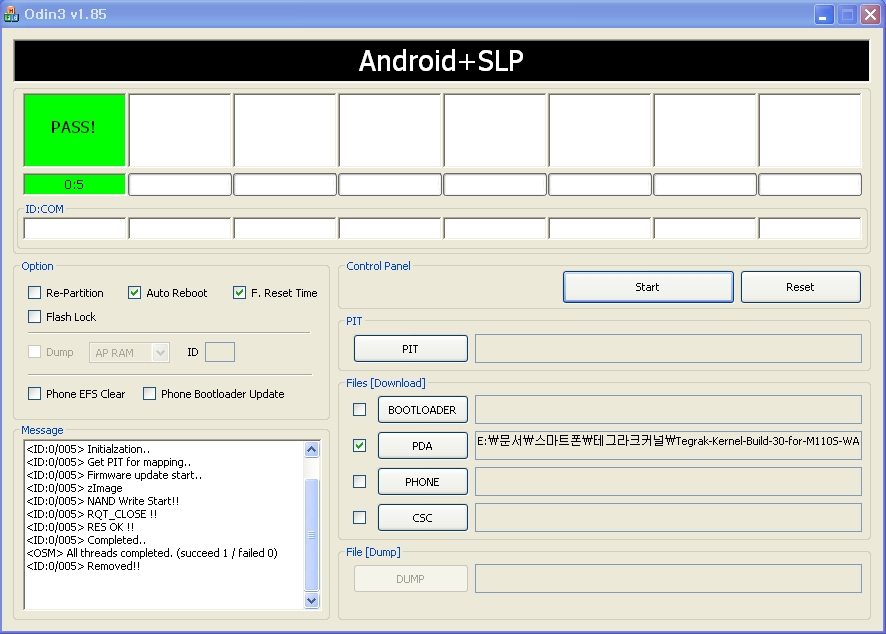Click the Message log scroll-down arrow
Viewport: 886px width, 634px height.
tap(311, 601)
